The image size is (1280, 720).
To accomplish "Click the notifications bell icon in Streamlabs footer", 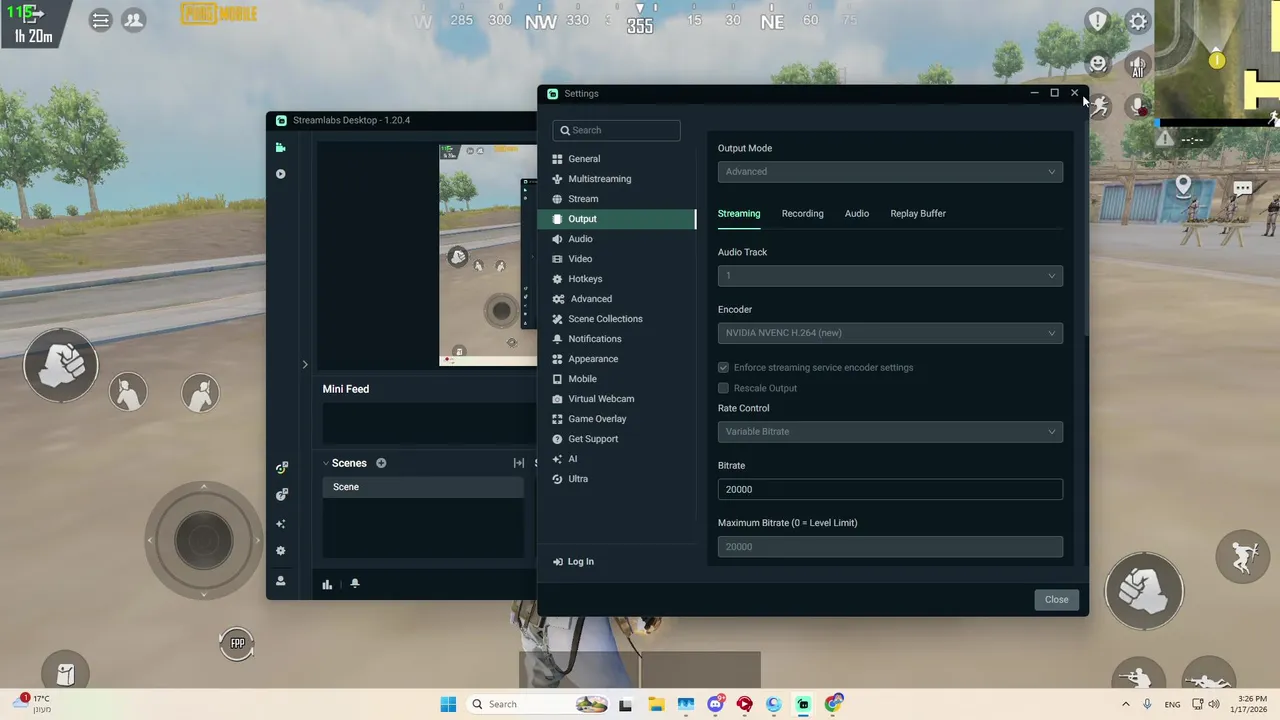I will [354, 584].
